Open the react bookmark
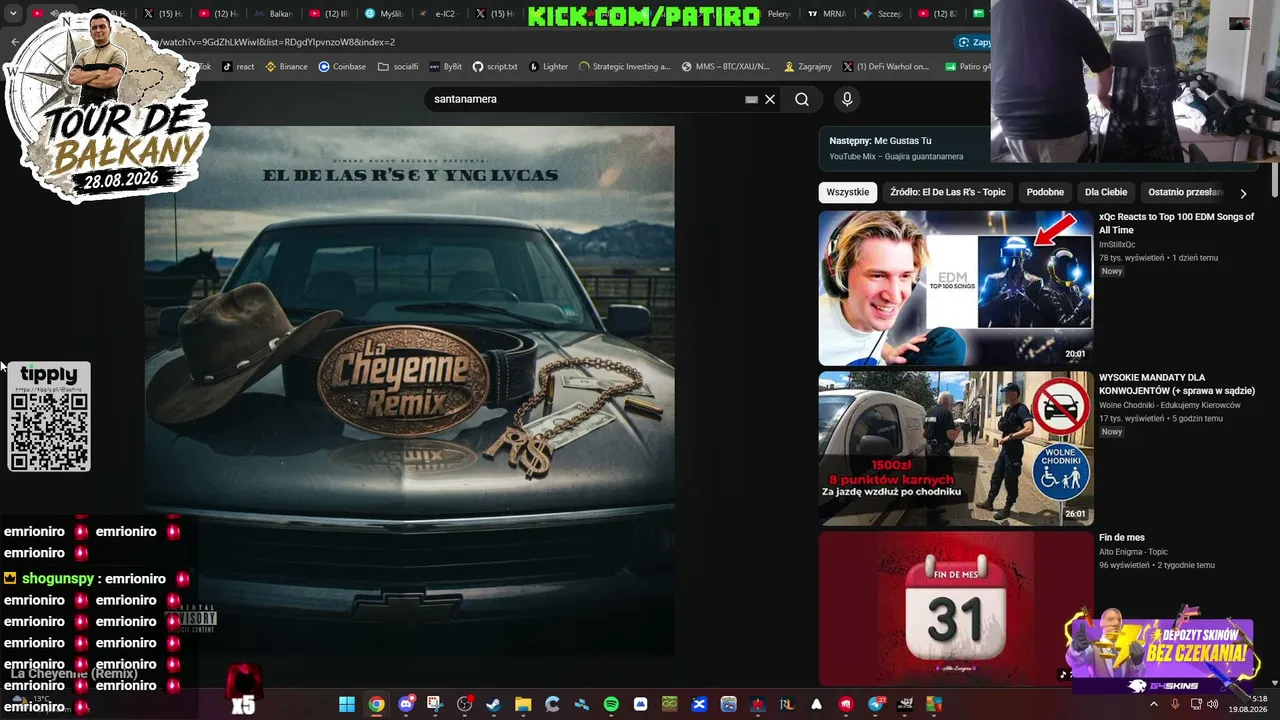Image resolution: width=1280 pixels, height=720 pixels. point(238,67)
